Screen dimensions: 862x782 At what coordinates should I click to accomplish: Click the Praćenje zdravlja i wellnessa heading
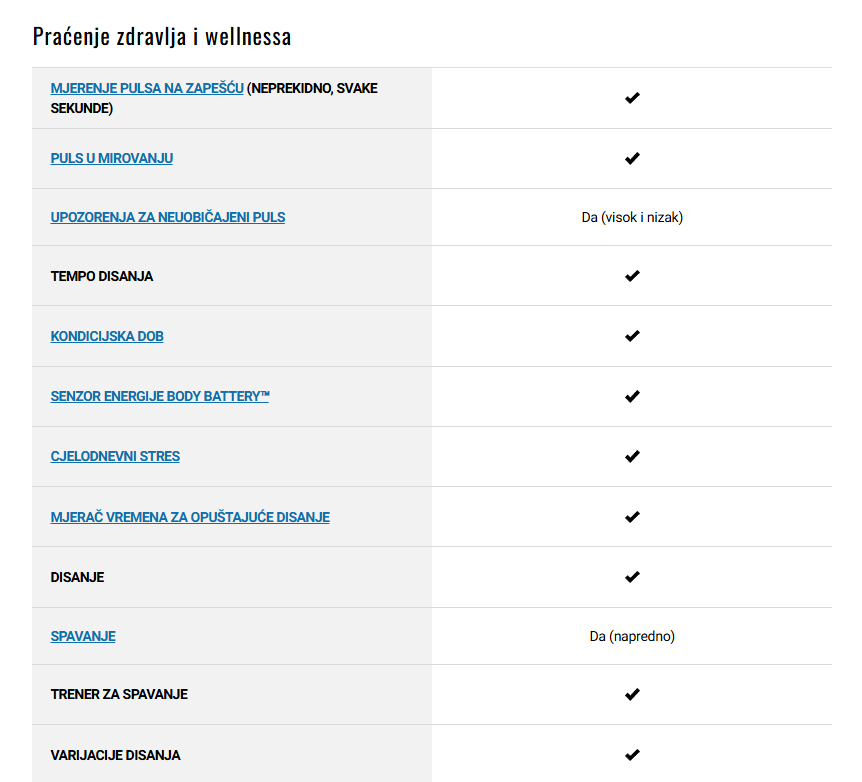162,37
